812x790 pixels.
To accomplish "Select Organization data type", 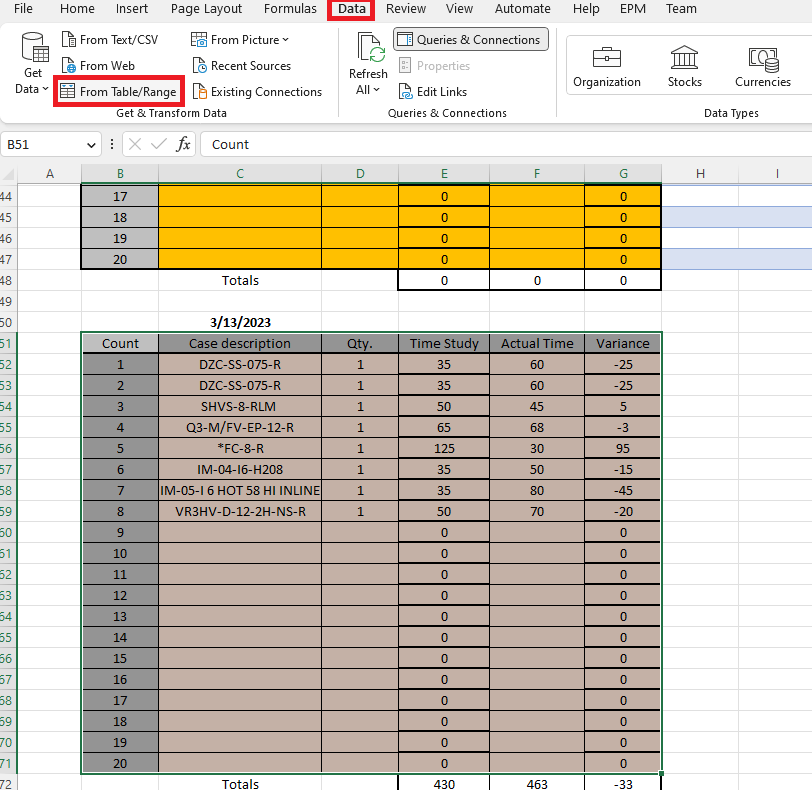I will pyautogui.click(x=606, y=67).
